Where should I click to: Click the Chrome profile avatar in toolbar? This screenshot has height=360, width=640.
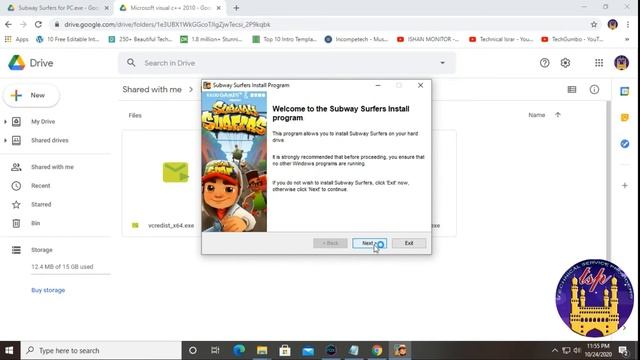point(612,24)
